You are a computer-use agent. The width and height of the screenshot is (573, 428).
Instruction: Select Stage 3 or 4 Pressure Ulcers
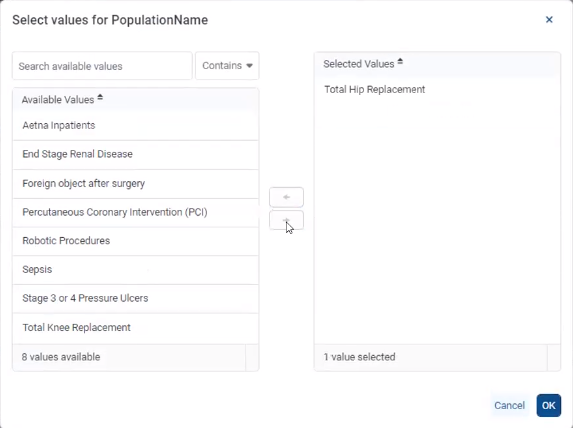click(136, 299)
